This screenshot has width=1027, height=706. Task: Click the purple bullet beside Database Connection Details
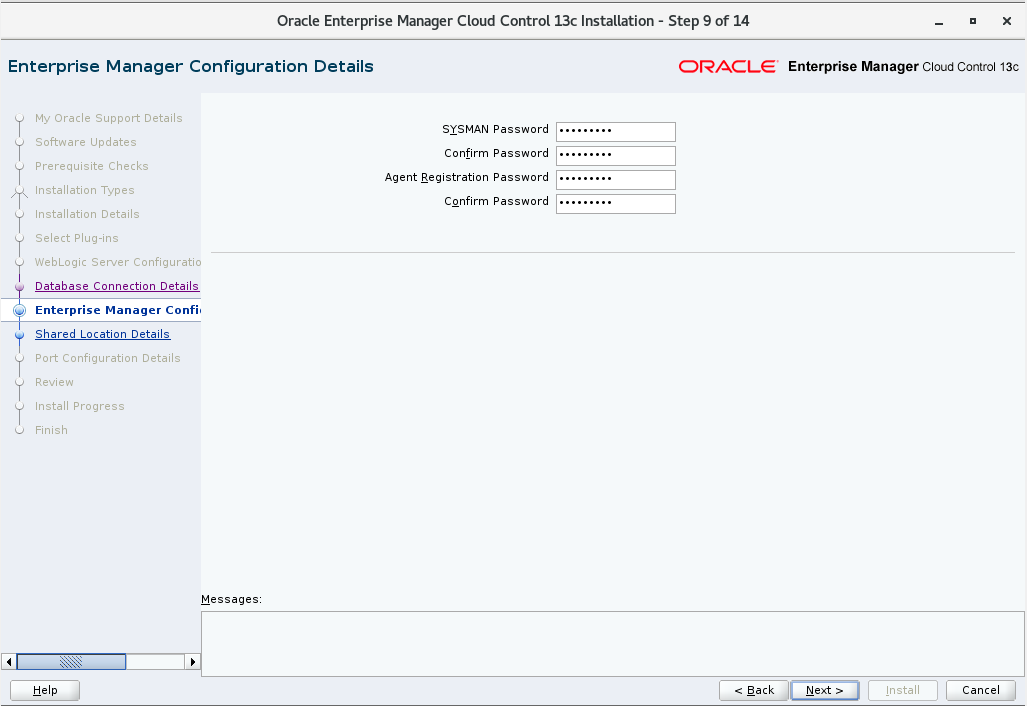coord(20,286)
